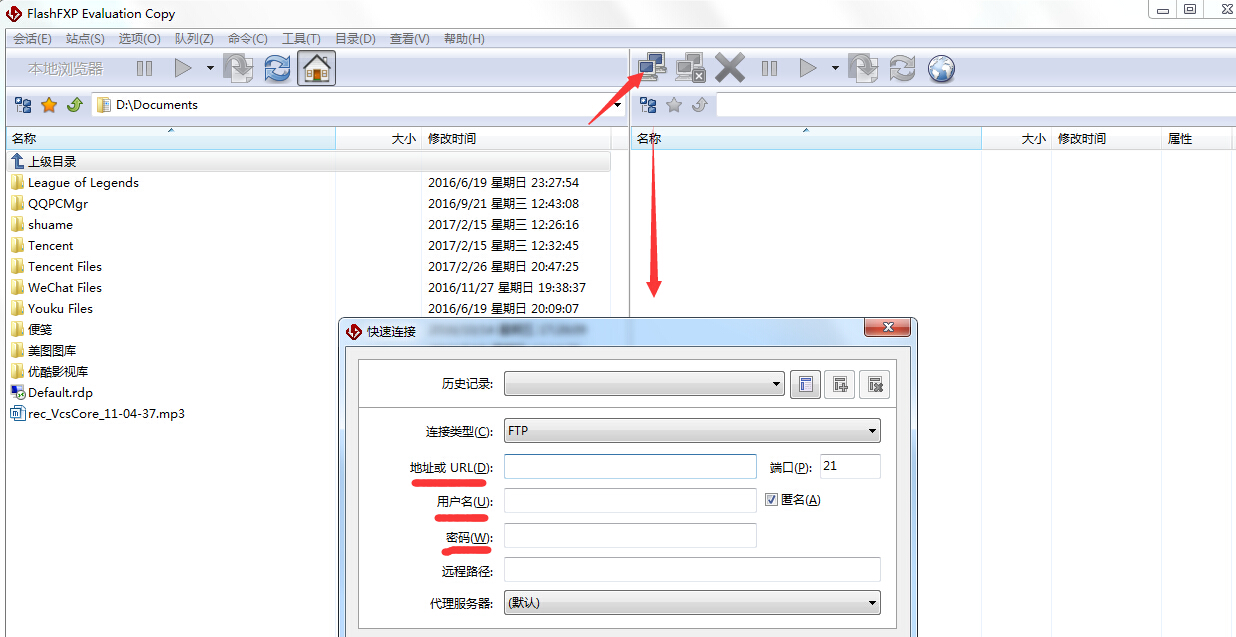1236x637 pixels.
Task: Toggle folder tree icon in remote path bar
Action: 648,105
